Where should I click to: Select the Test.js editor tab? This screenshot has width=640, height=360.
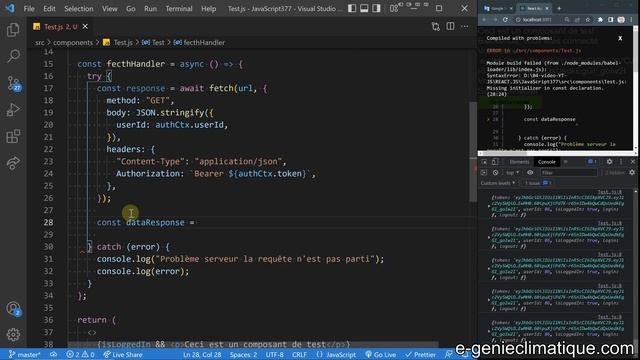[x=60, y=27]
